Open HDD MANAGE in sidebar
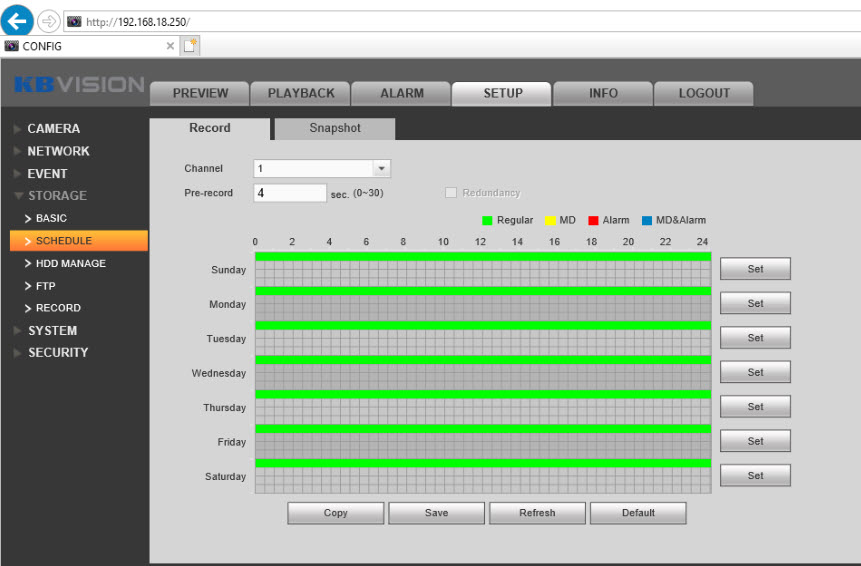The image size is (861, 566). coord(70,264)
